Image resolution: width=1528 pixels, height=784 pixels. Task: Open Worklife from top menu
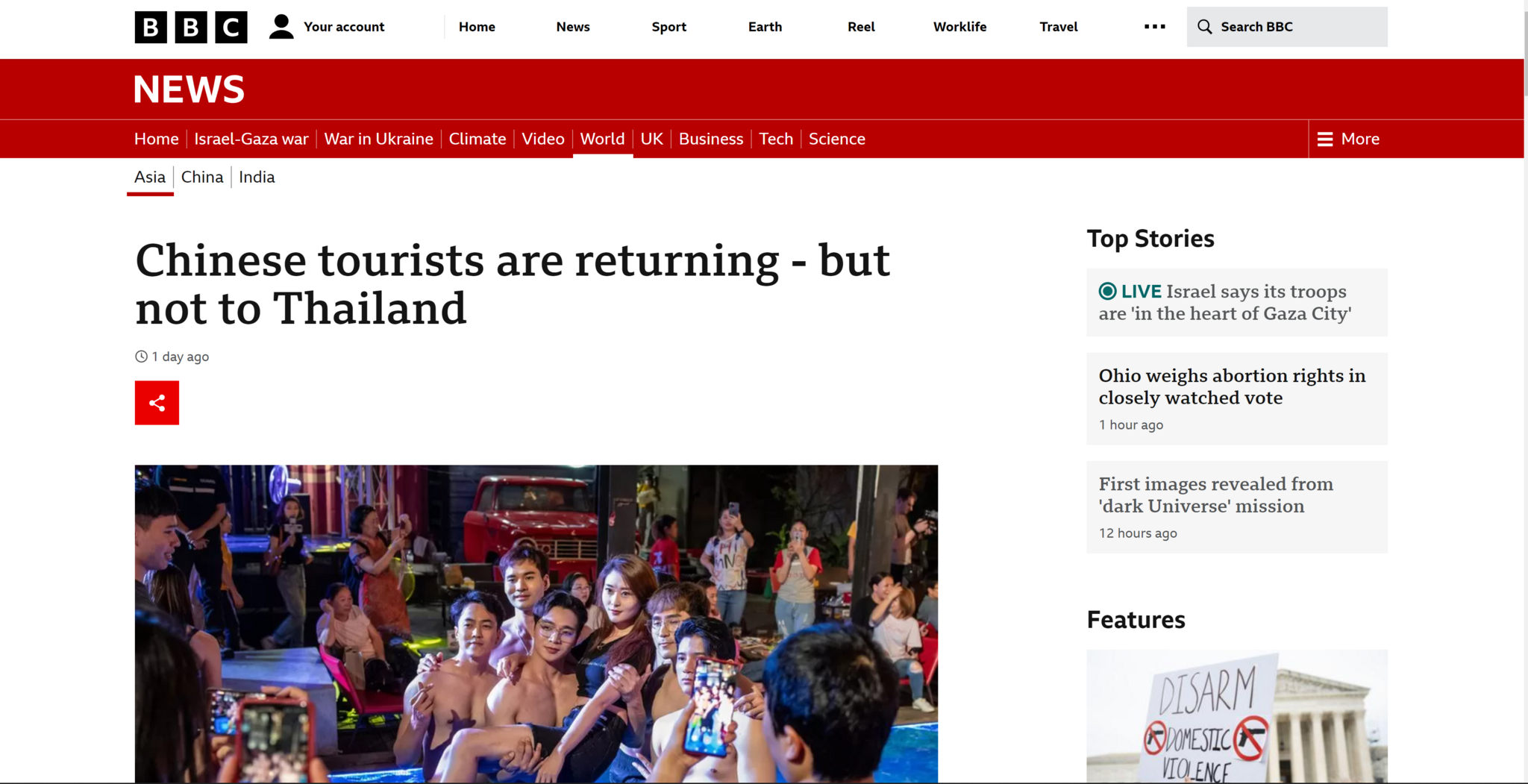[x=959, y=27]
